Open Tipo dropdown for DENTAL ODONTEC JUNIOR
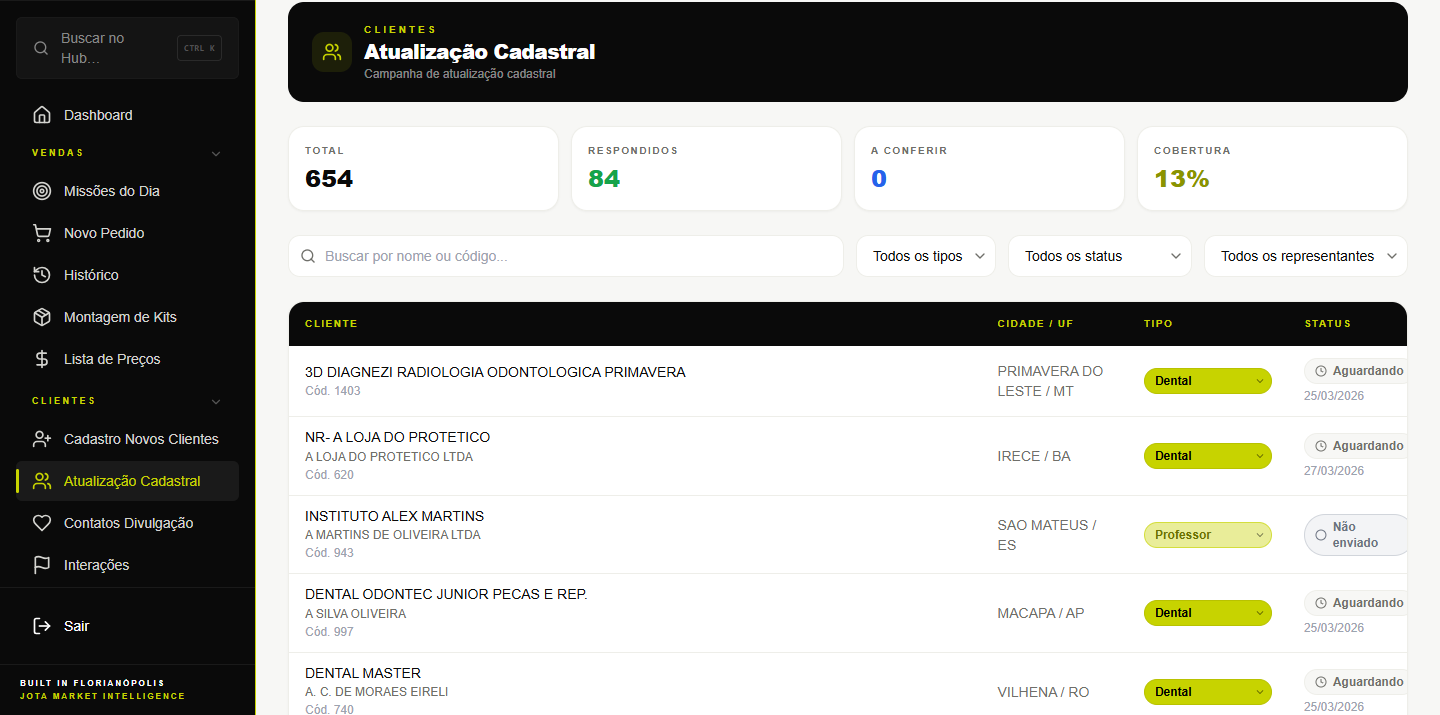 pyautogui.click(x=1208, y=613)
